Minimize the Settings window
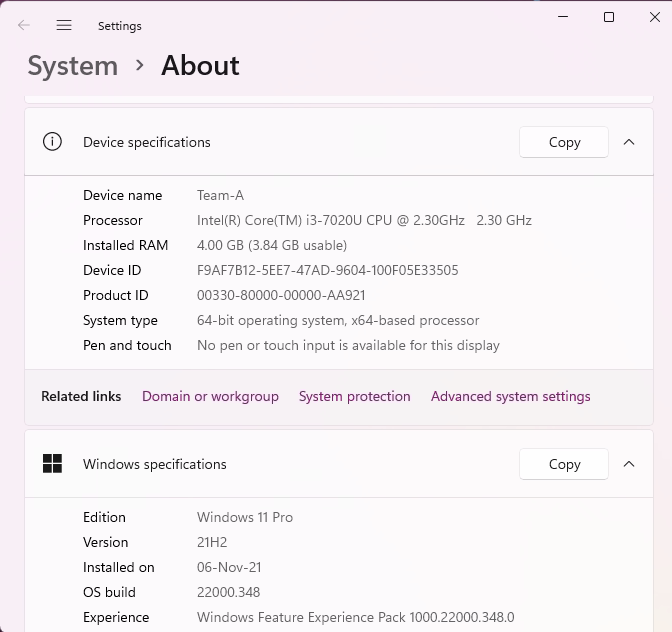The width and height of the screenshot is (672, 632). (x=563, y=17)
